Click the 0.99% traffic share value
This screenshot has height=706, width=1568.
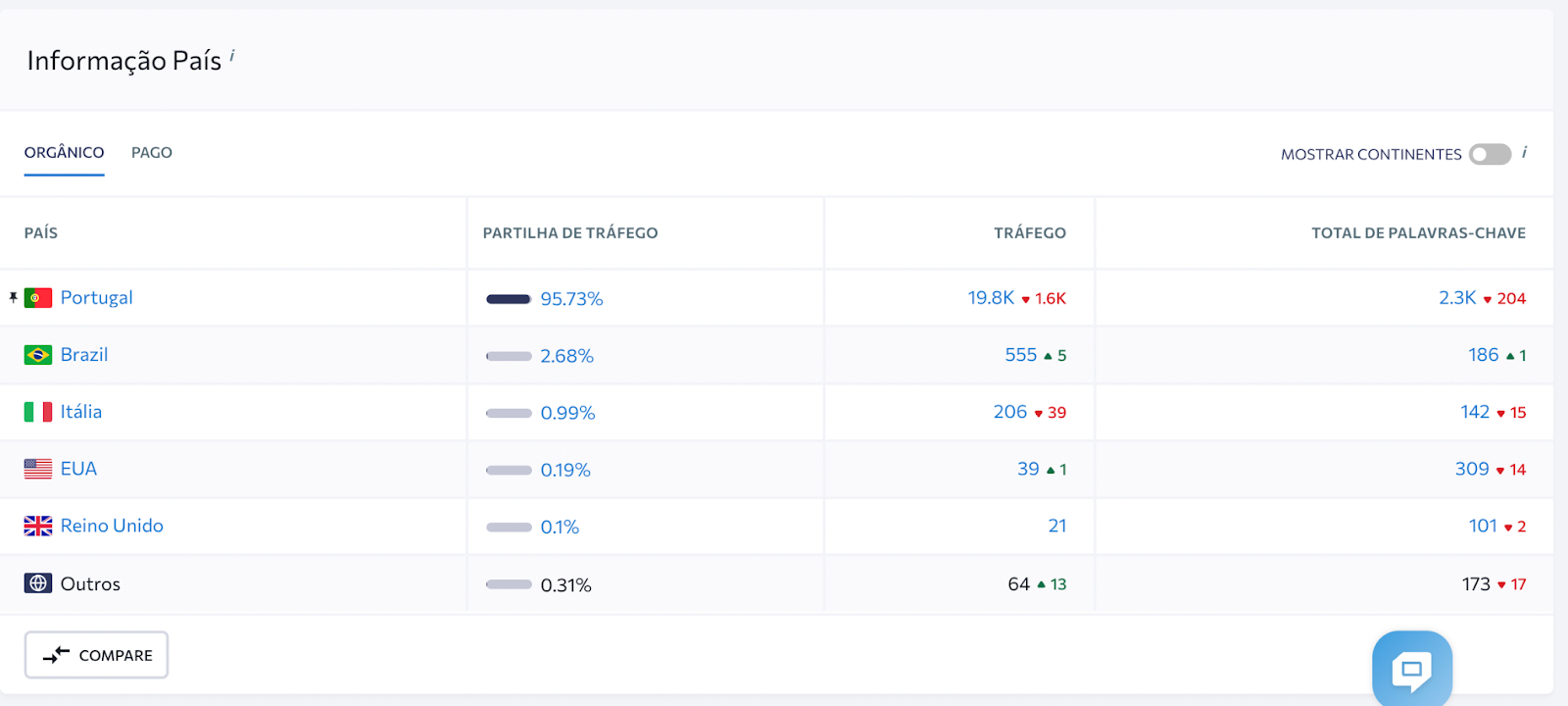click(x=567, y=413)
